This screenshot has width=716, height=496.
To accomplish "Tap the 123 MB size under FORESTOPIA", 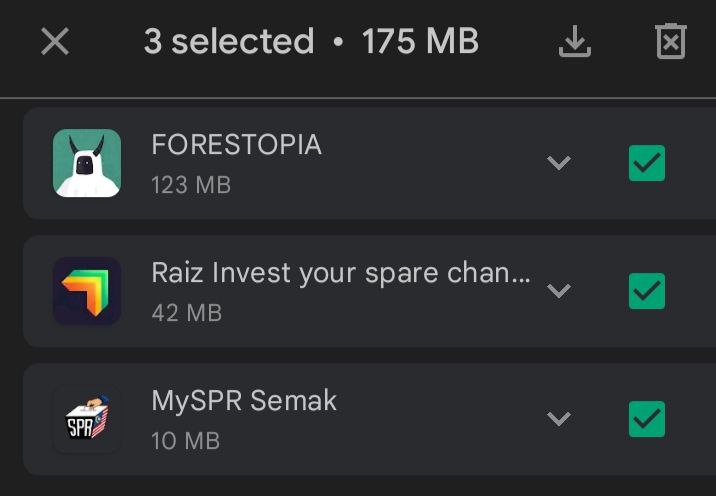I will tap(190, 185).
